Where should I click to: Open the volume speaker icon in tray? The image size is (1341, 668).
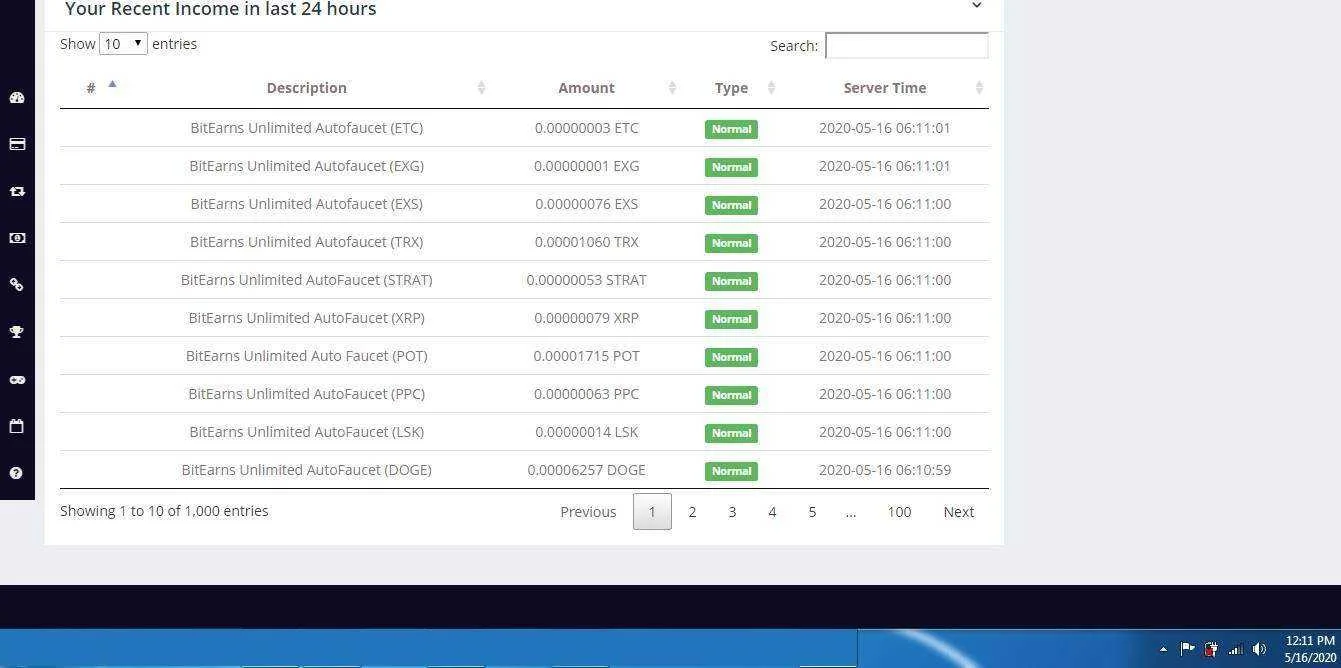pyautogui.click(x=1260, y=649)
